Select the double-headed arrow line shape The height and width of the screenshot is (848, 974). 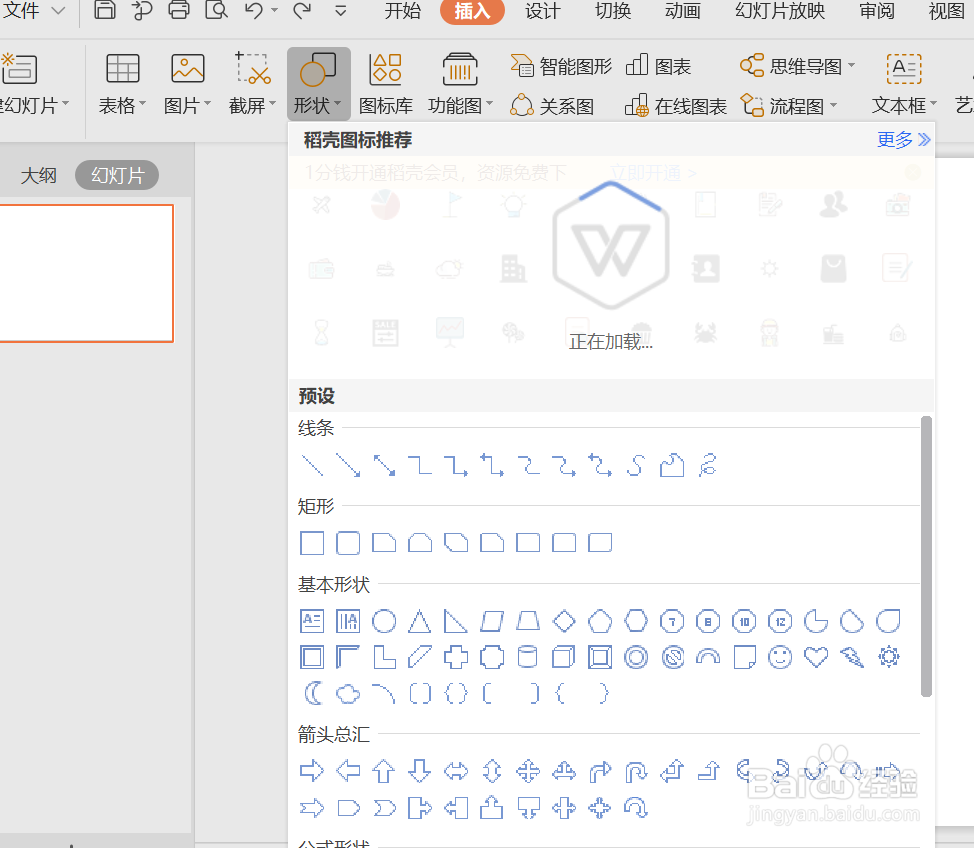click(384, 465)
